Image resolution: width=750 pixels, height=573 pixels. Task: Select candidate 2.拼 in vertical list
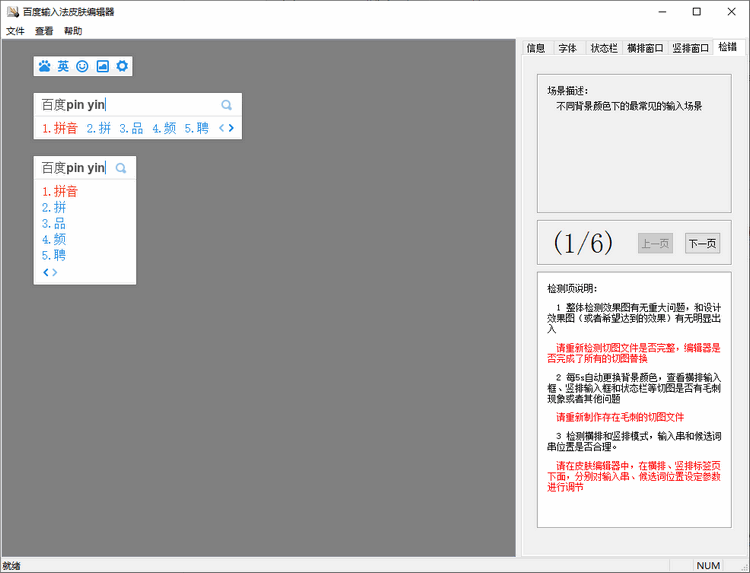(54, 208)
